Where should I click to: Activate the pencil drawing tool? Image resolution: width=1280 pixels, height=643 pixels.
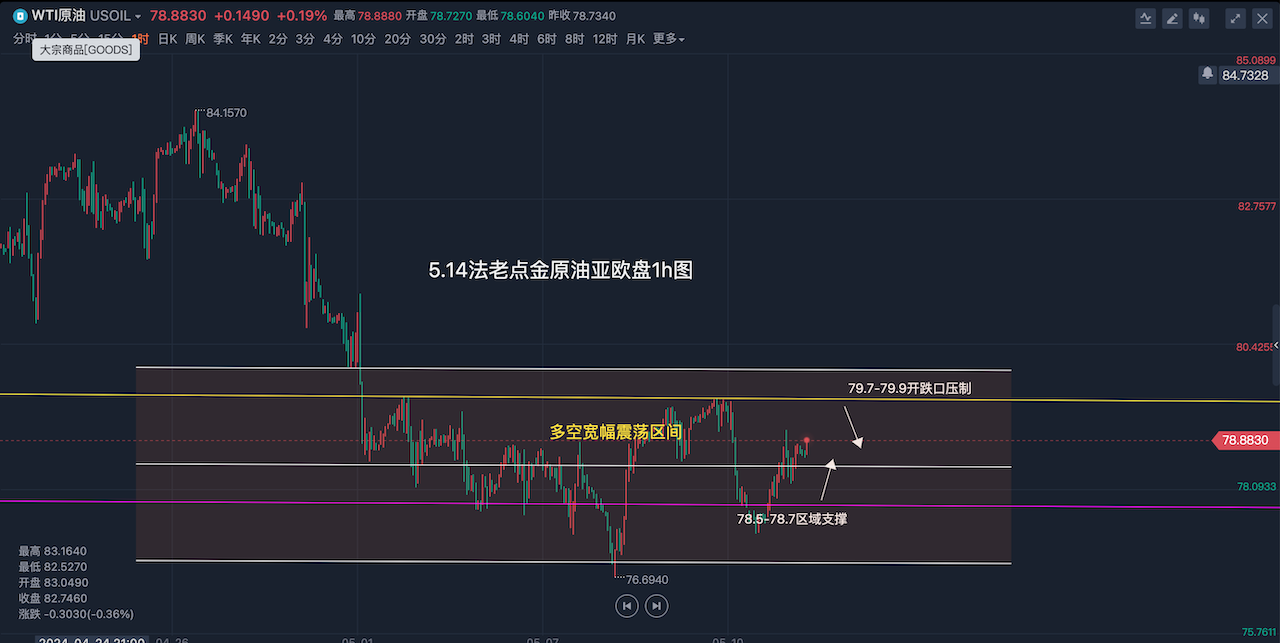click(x=1172, y=18)
